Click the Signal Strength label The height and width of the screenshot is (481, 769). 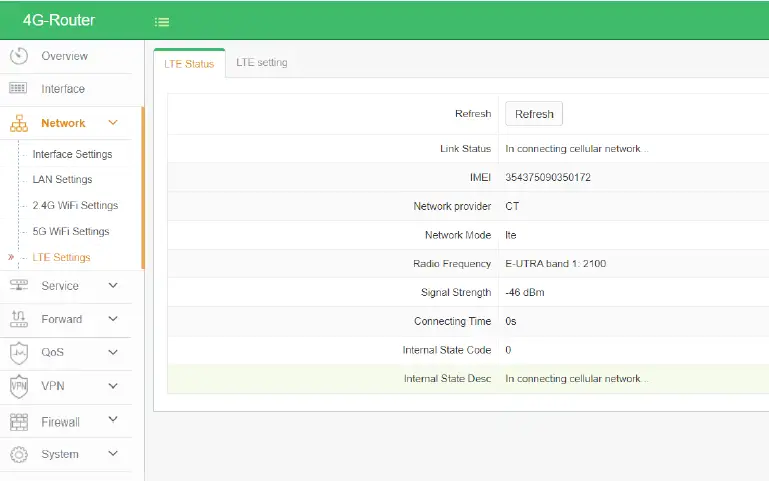click(x=456, y=293)
